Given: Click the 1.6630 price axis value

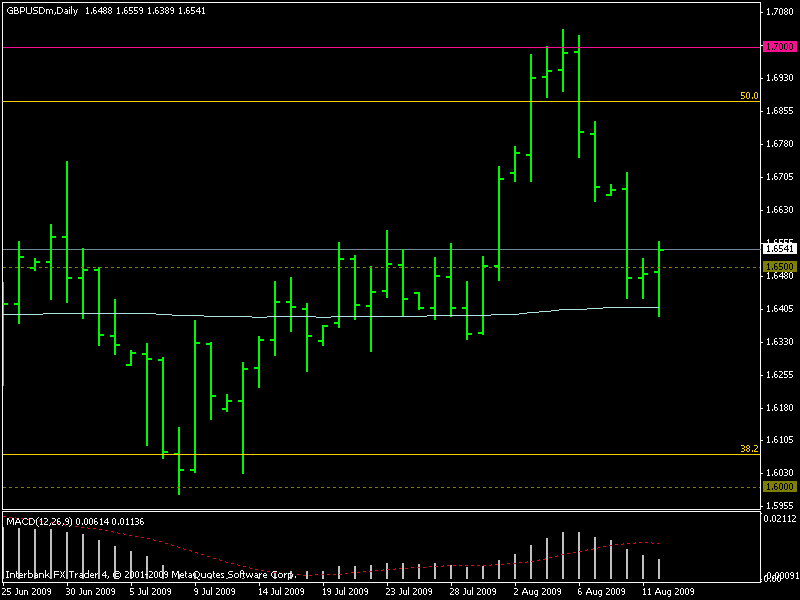Looking at the screenshot, I should tap(780, 210).
